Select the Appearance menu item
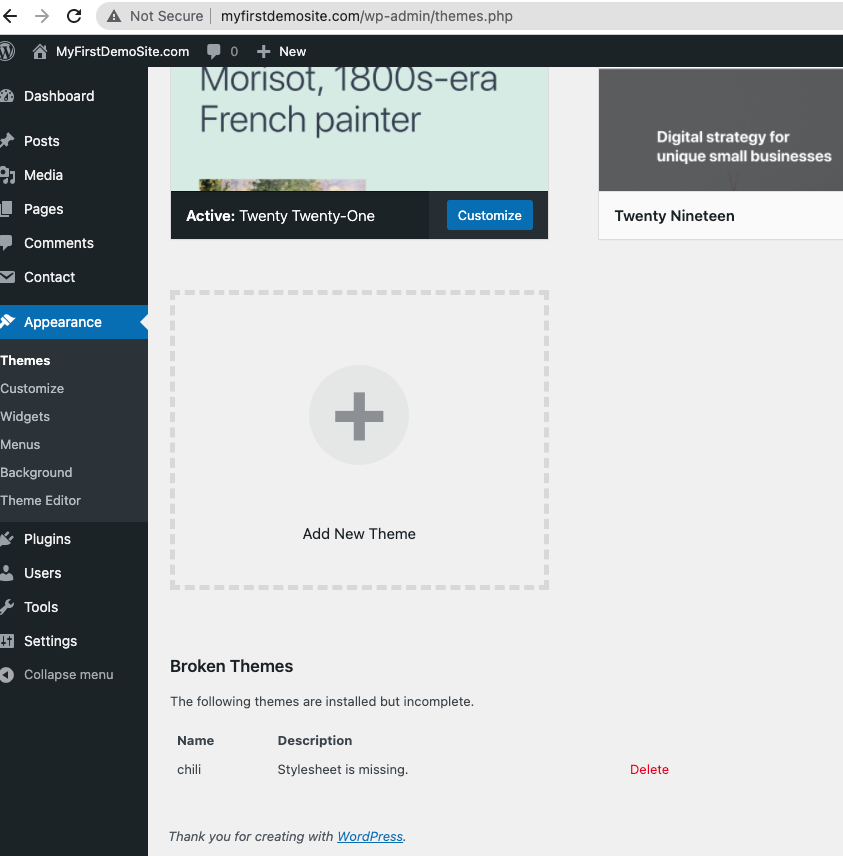843x856 pixels. coord(74,322)
